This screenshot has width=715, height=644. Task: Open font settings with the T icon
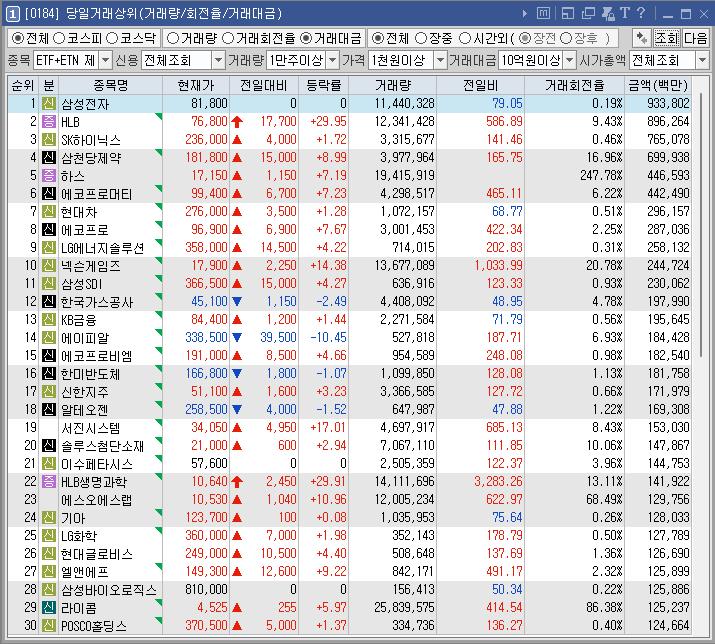coord(625,13)
